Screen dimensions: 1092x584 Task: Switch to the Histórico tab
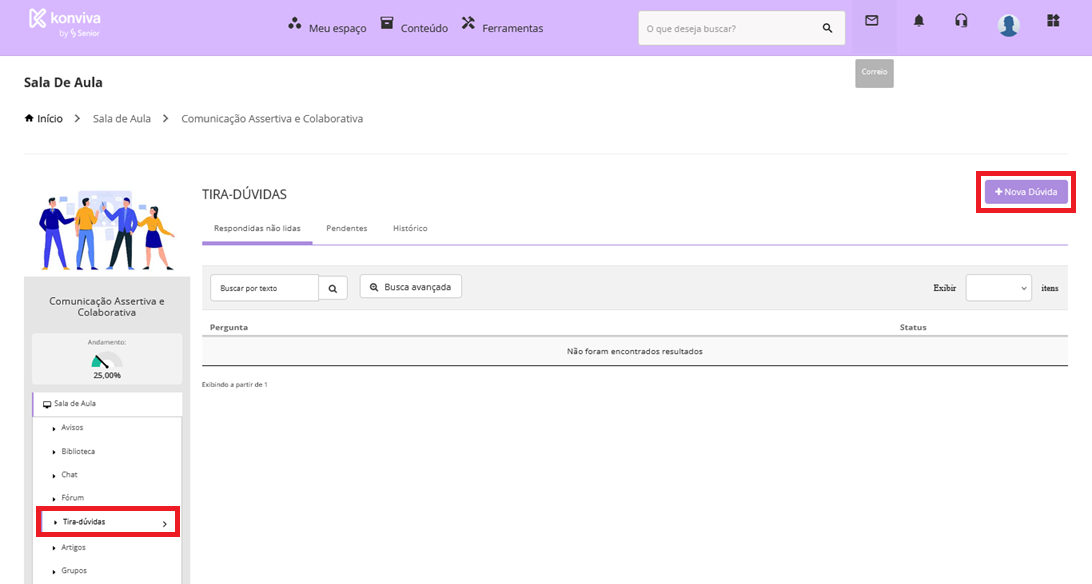[410, 229]
